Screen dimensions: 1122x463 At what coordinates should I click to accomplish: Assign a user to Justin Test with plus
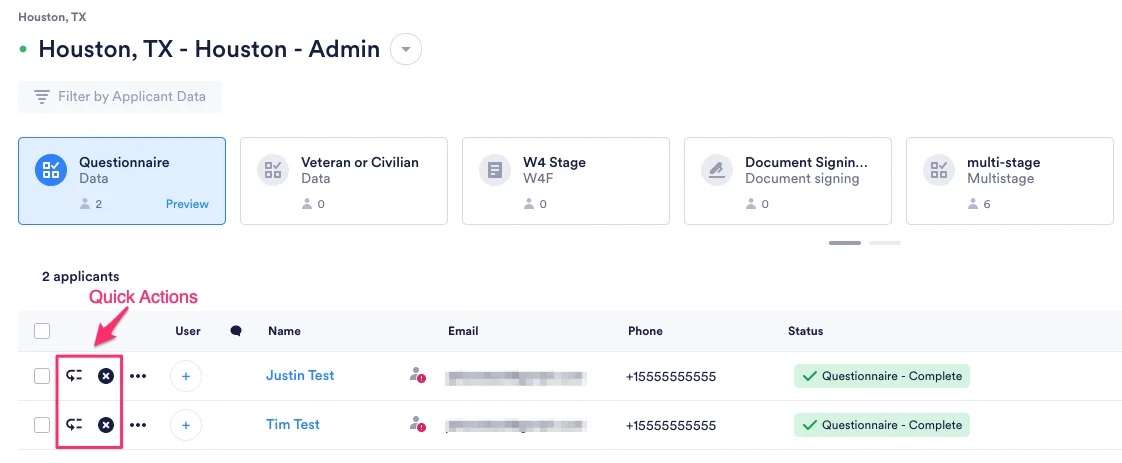pyautogui.click(x=186, y=376)
